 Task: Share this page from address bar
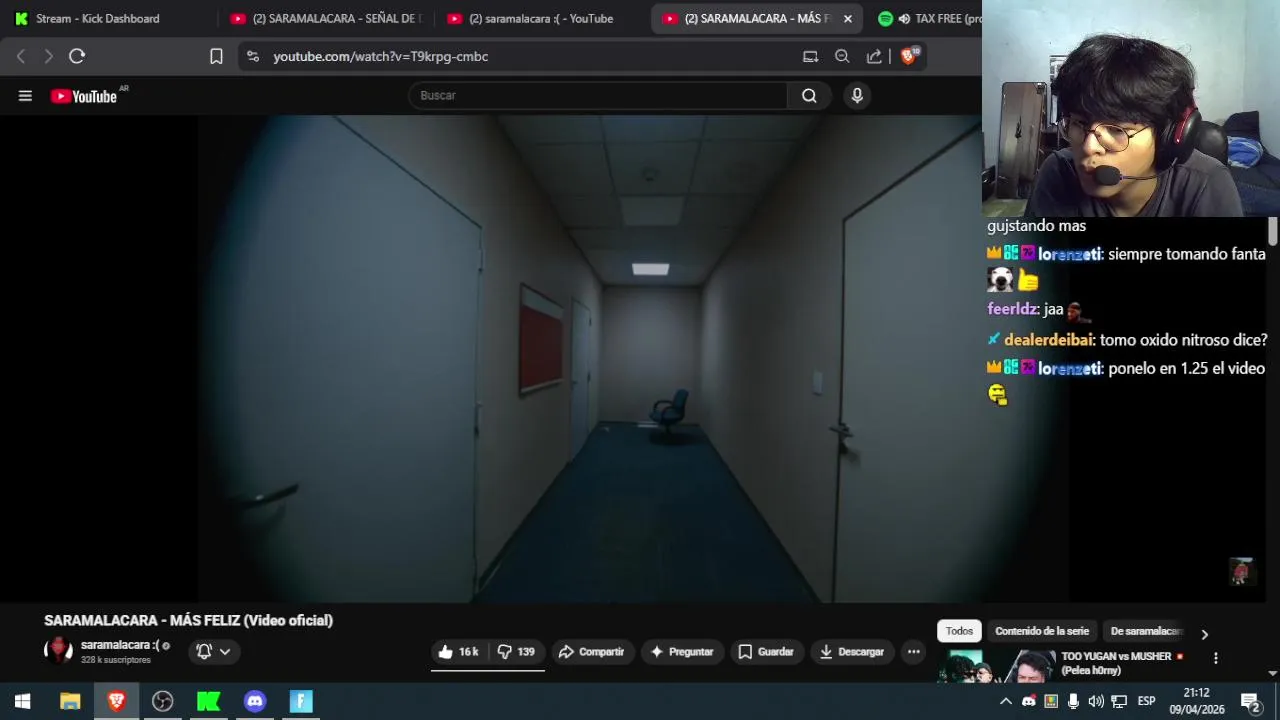[874, 56]
